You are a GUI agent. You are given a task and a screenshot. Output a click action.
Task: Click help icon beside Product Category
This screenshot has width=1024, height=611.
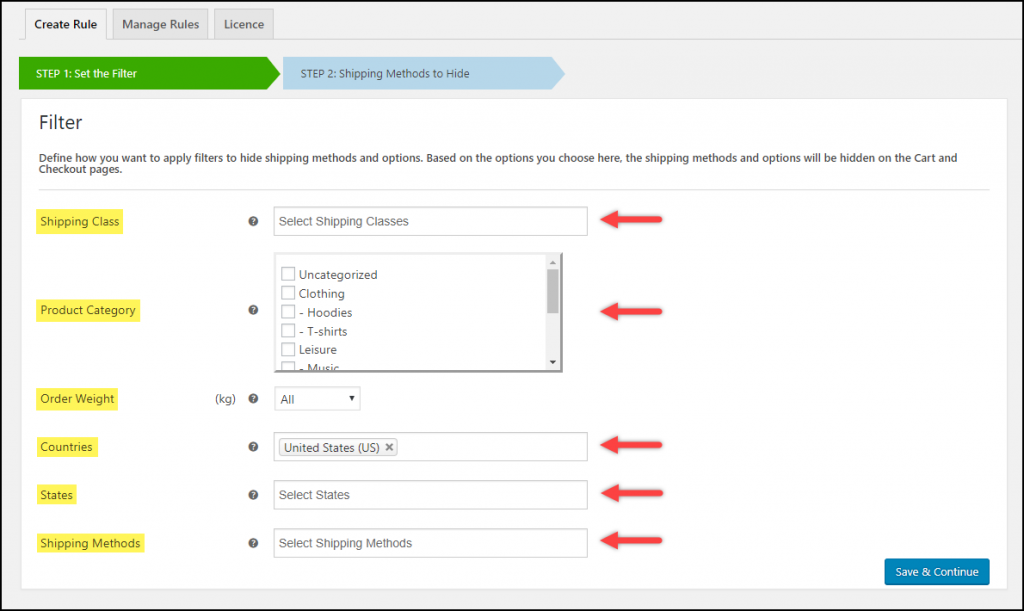(253, 310)
